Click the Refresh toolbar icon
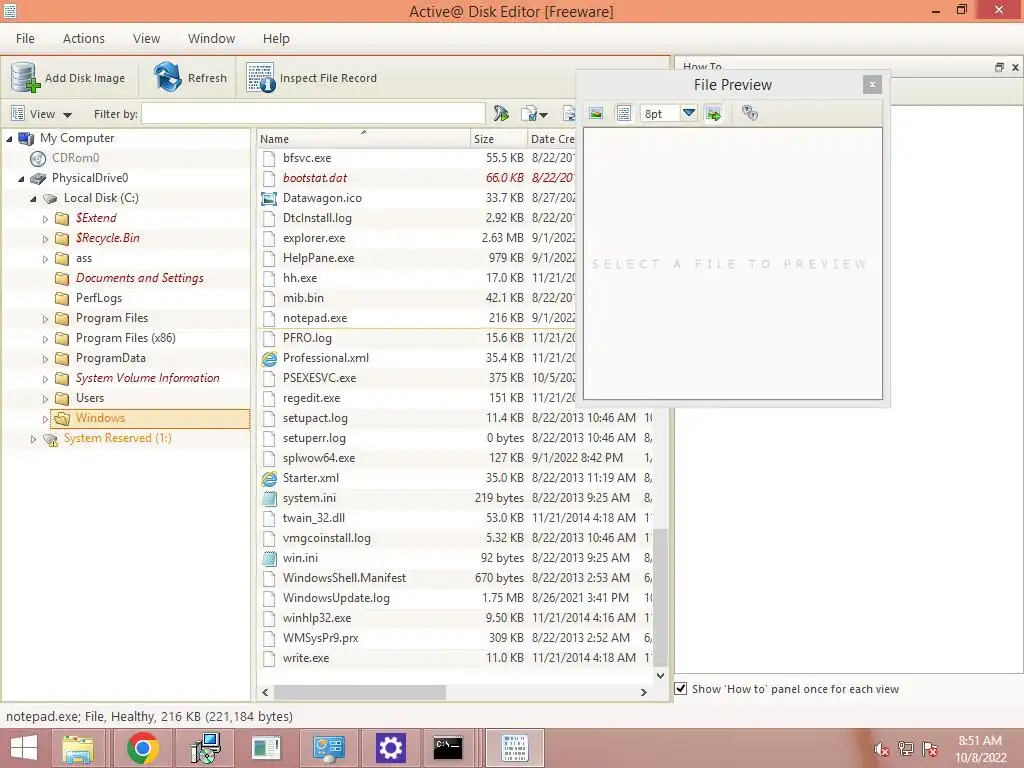The image size is (1024, 768). click(168, 78)
